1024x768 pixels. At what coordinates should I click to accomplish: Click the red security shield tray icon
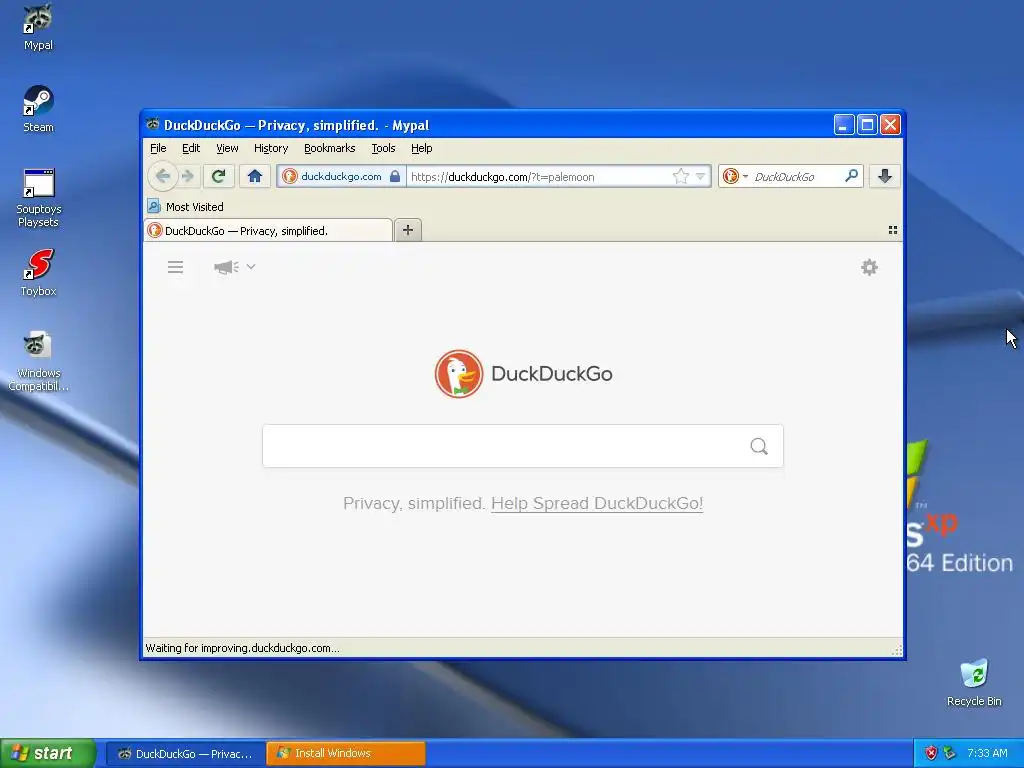pos(931,754)
